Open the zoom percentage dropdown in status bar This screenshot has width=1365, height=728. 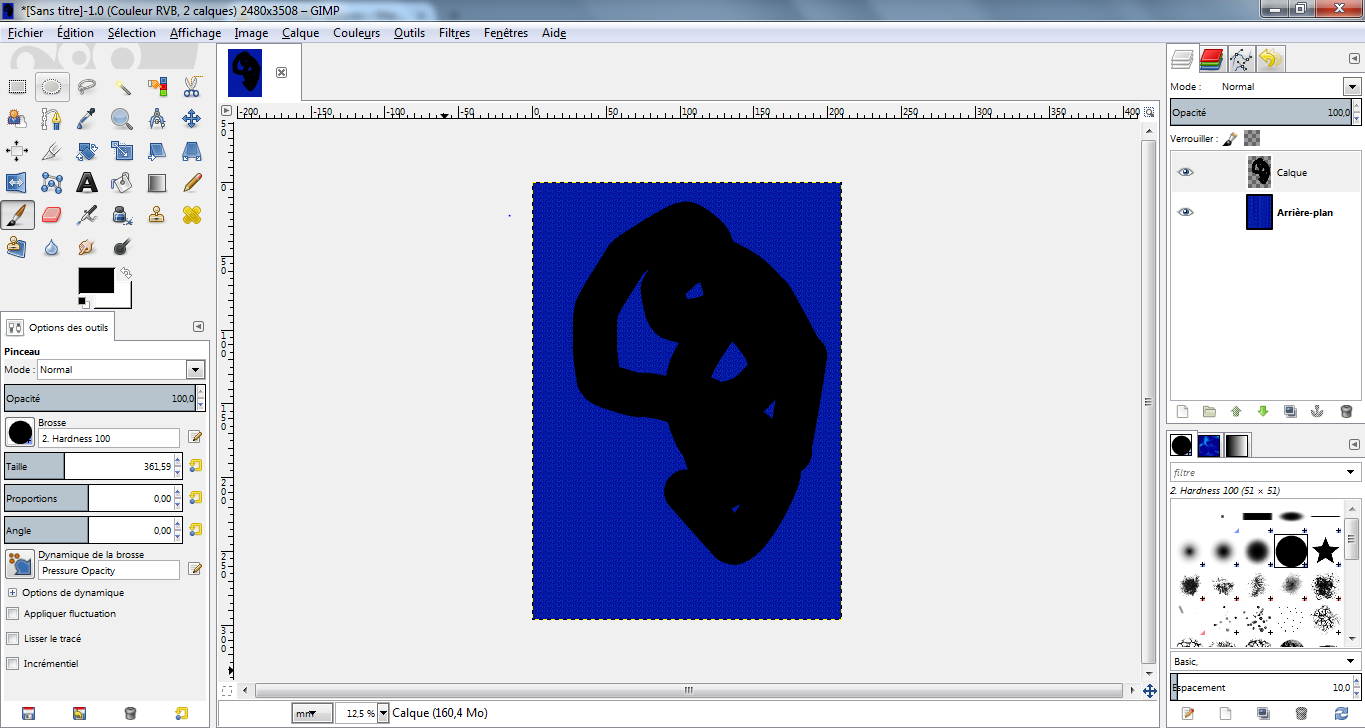pyautogui.click(x=383, y=713)
